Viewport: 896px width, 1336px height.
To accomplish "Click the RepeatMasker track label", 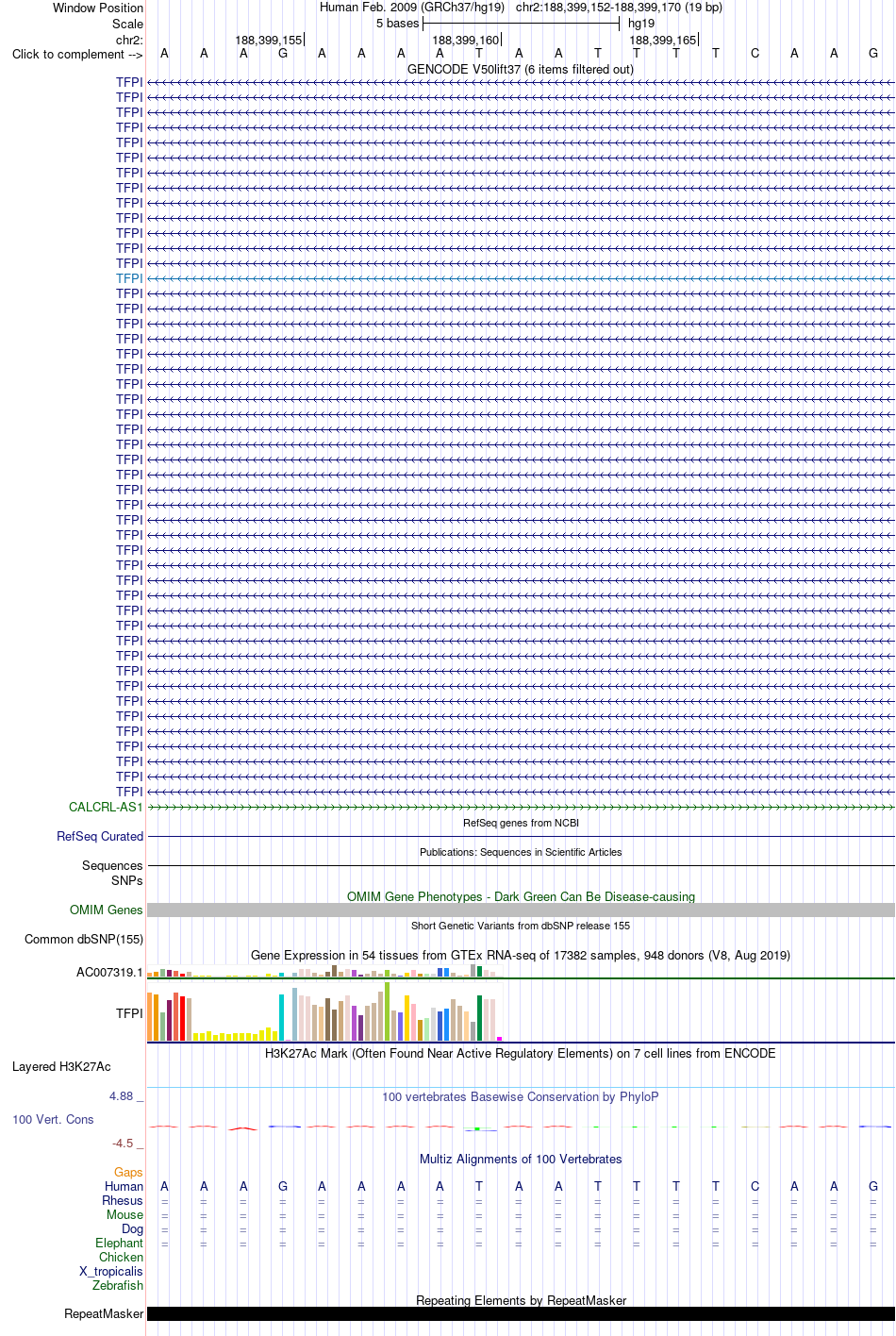I will (x=104, y=1313).
